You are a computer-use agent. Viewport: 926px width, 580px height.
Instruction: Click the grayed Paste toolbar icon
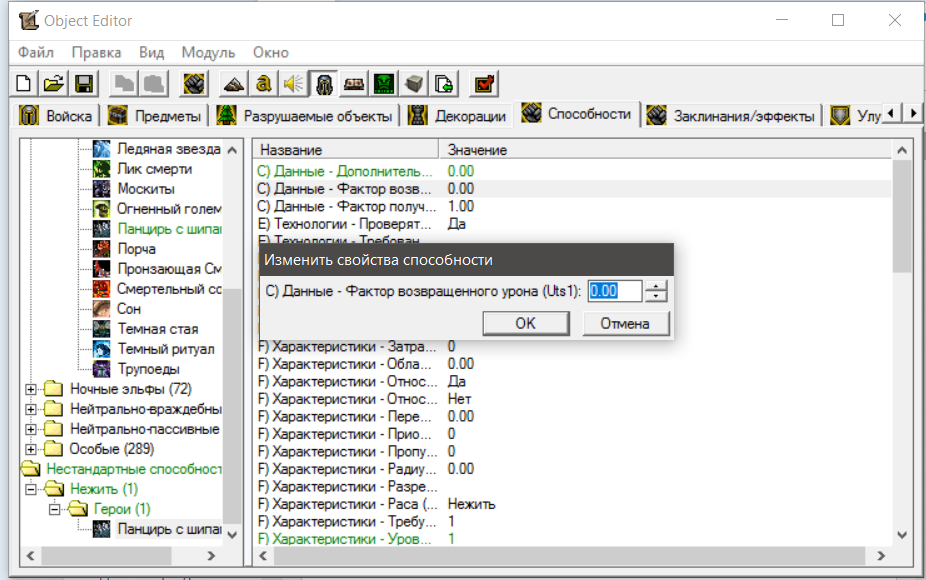point(154,83)
